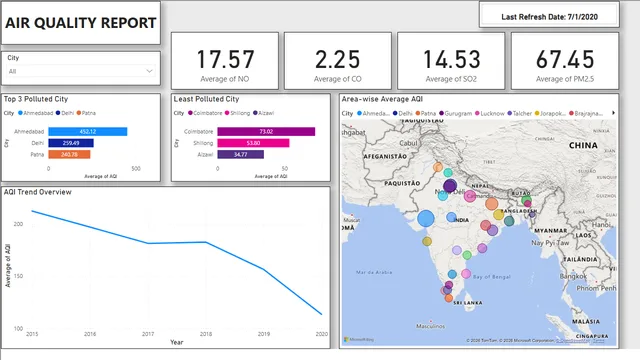This screenshot has height=360, width=640.
Task: Click the dark purple bubble near New Delhi
Action: click(450, 185)
